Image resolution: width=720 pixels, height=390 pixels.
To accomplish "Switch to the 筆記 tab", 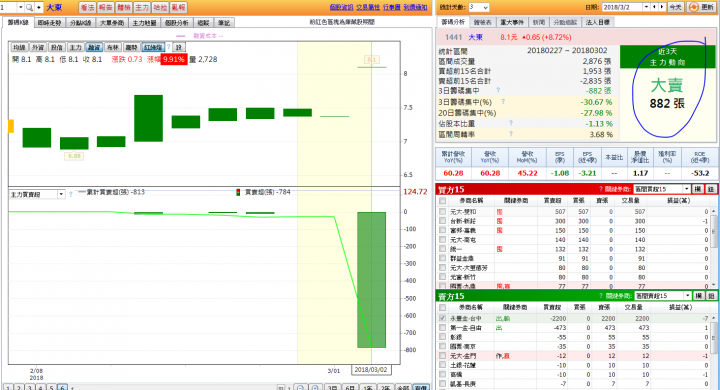I will [x=224, y=23].
